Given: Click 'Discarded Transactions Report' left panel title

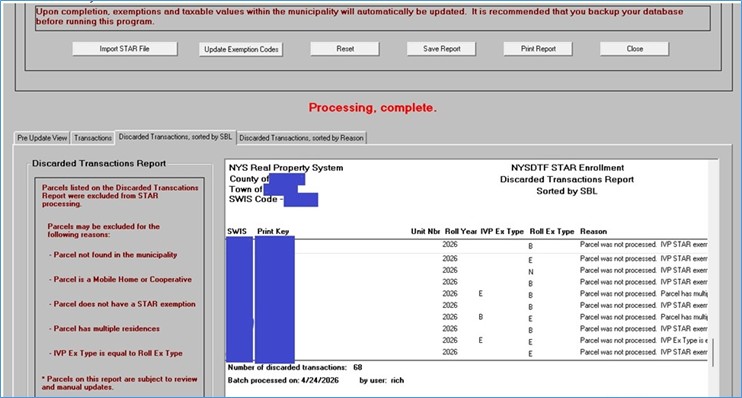Looking at the screenshot, I should tap(99, 163).
